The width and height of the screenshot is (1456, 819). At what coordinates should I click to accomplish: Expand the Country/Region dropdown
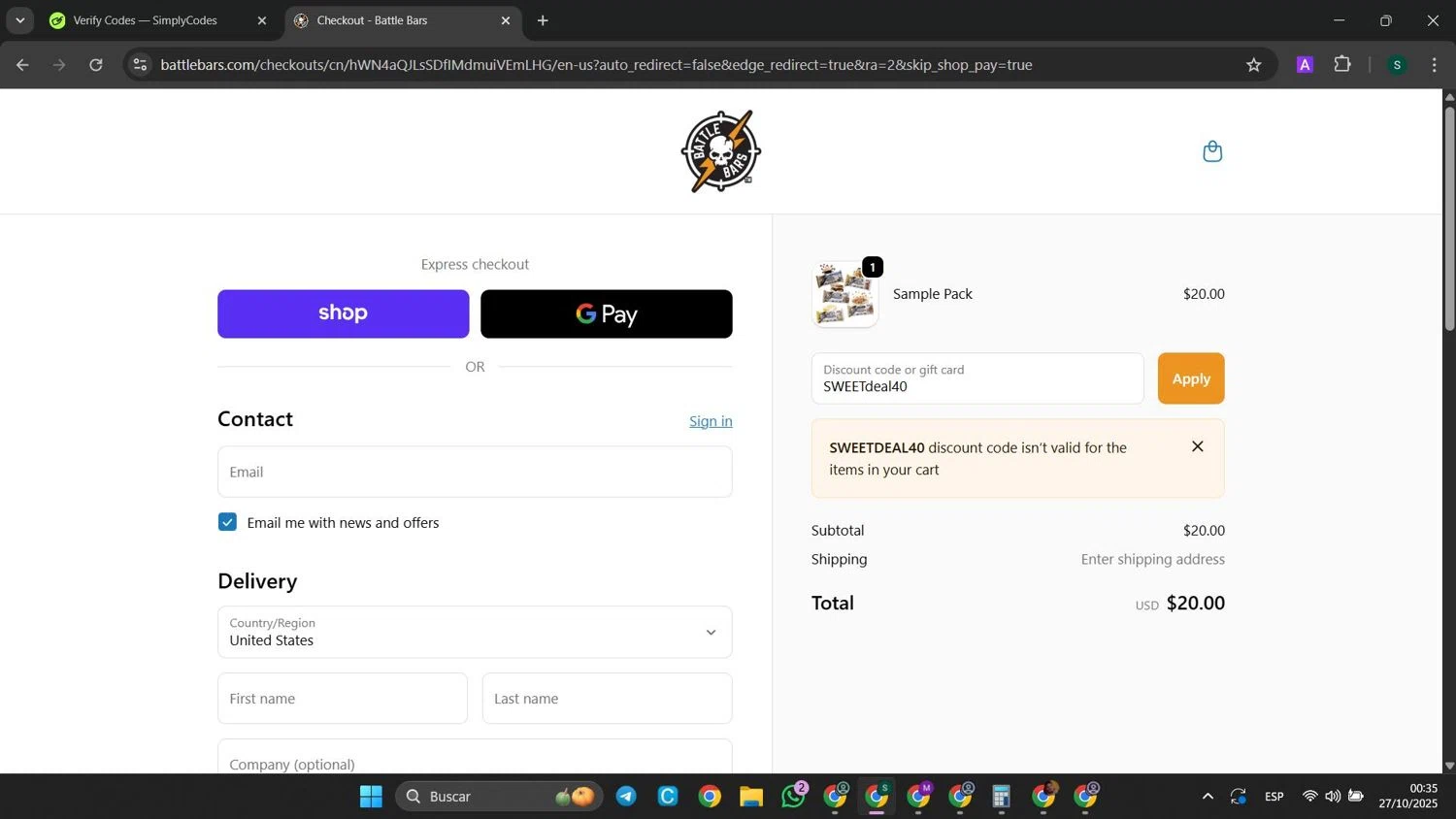475,632
